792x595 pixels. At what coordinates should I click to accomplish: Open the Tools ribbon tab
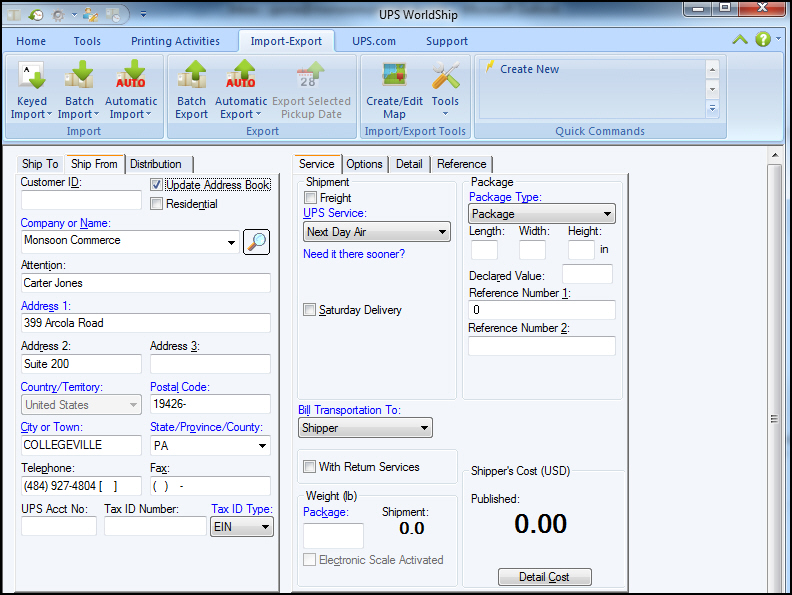pos(87,41)
